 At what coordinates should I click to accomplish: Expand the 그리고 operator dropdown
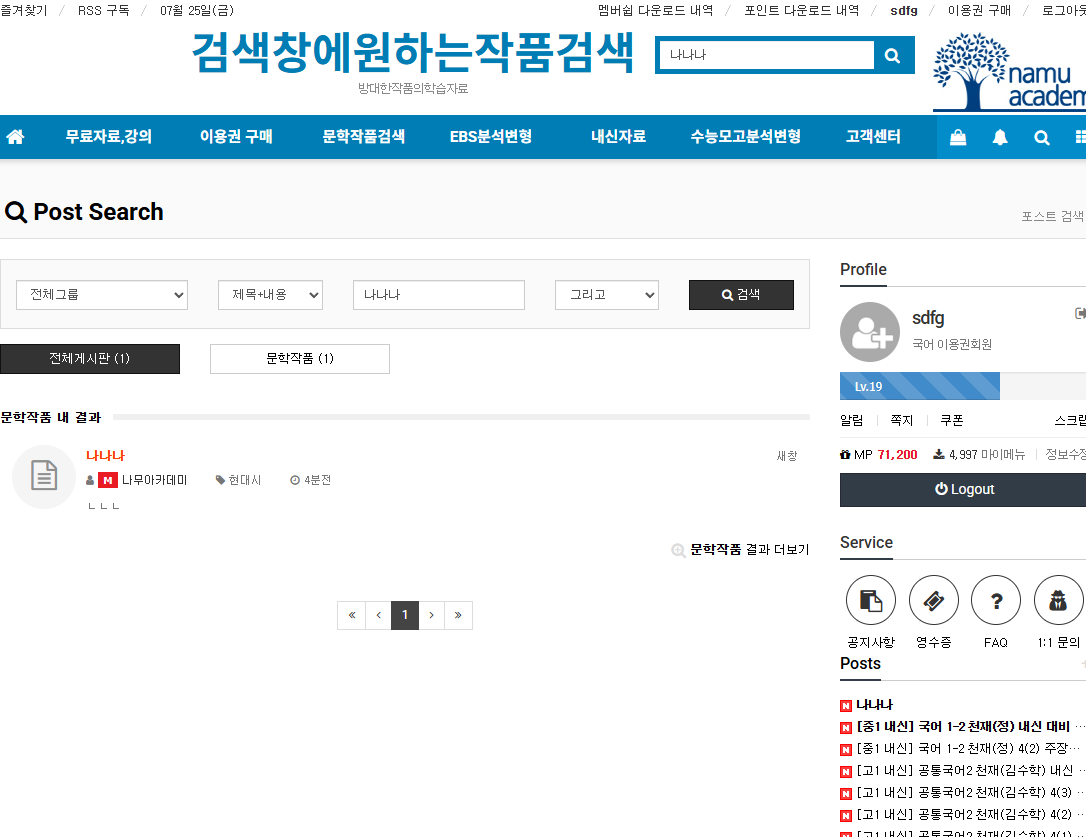(x=607, y=295)
